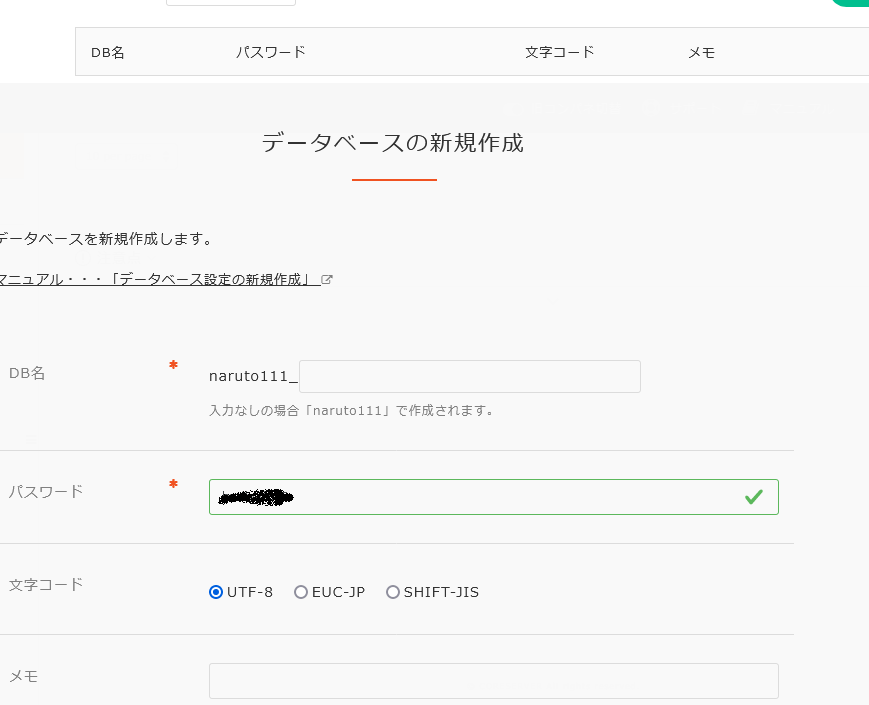Switch encoding to EUC-JP
This screenshot has height=705, width=869.
tap(301, 592)
